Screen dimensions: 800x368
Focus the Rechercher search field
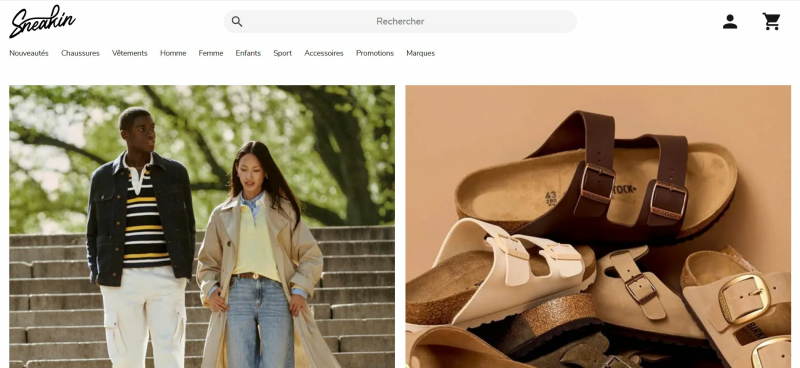[x=400, y=21]
